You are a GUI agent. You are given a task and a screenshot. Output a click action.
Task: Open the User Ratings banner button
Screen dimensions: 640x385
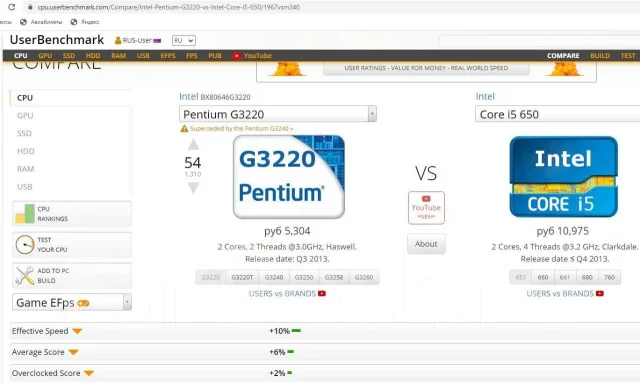(426, 68)
